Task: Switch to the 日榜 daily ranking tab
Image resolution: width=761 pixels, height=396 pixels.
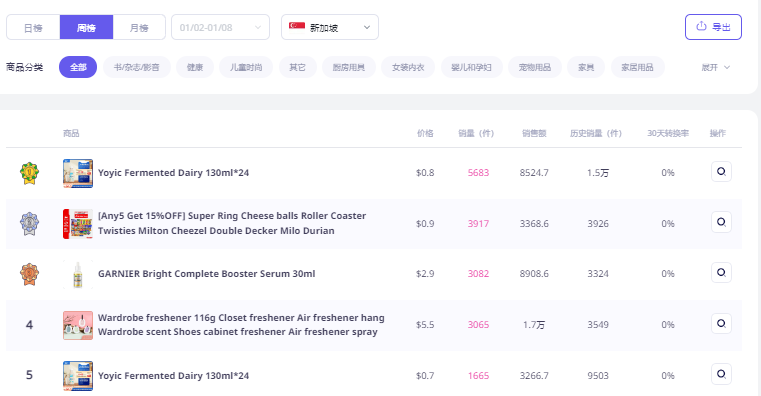Action: [x=33, y=27]
